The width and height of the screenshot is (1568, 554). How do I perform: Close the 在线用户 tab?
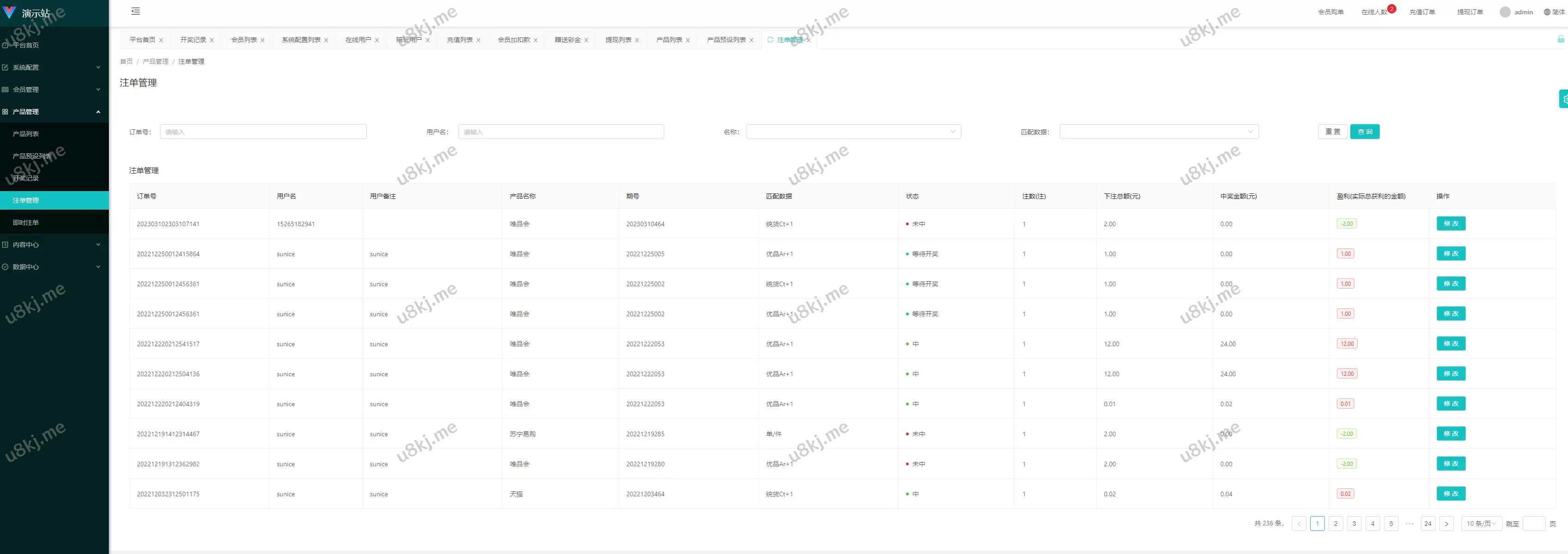(378, 40)
